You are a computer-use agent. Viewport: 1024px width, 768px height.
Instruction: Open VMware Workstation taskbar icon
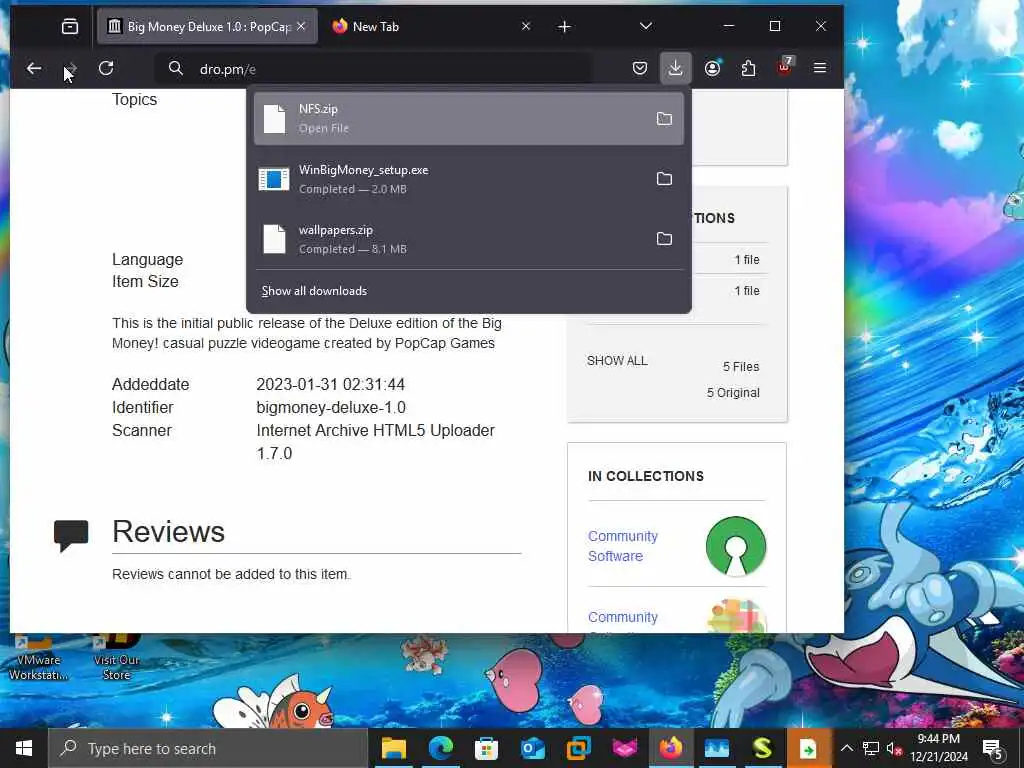point(579,748)
